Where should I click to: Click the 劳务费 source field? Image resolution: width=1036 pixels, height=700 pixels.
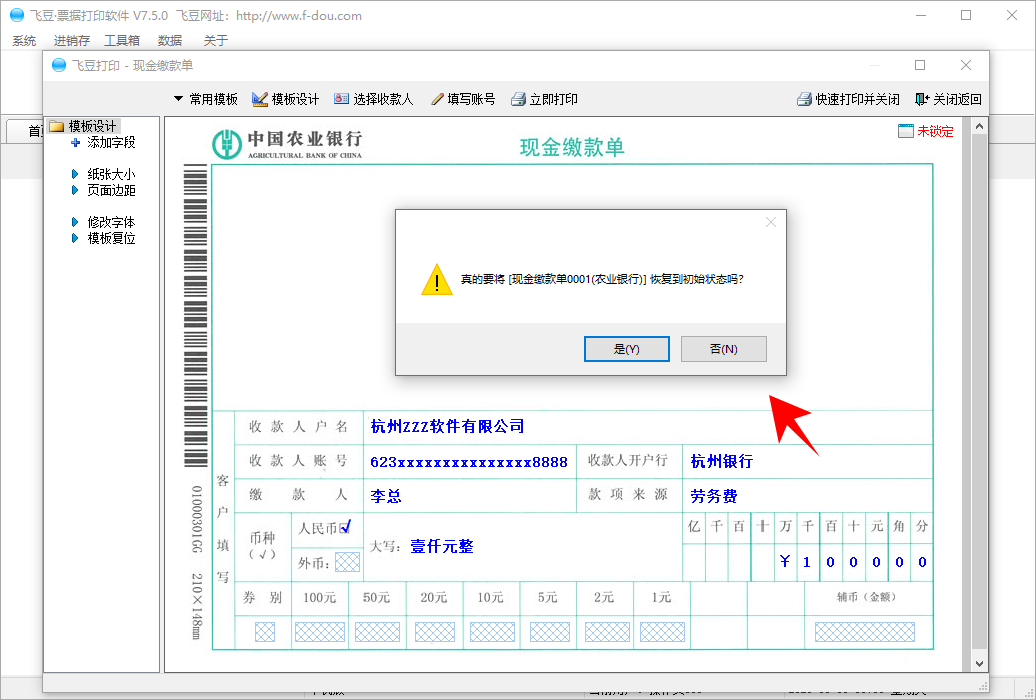coord(714,496)
